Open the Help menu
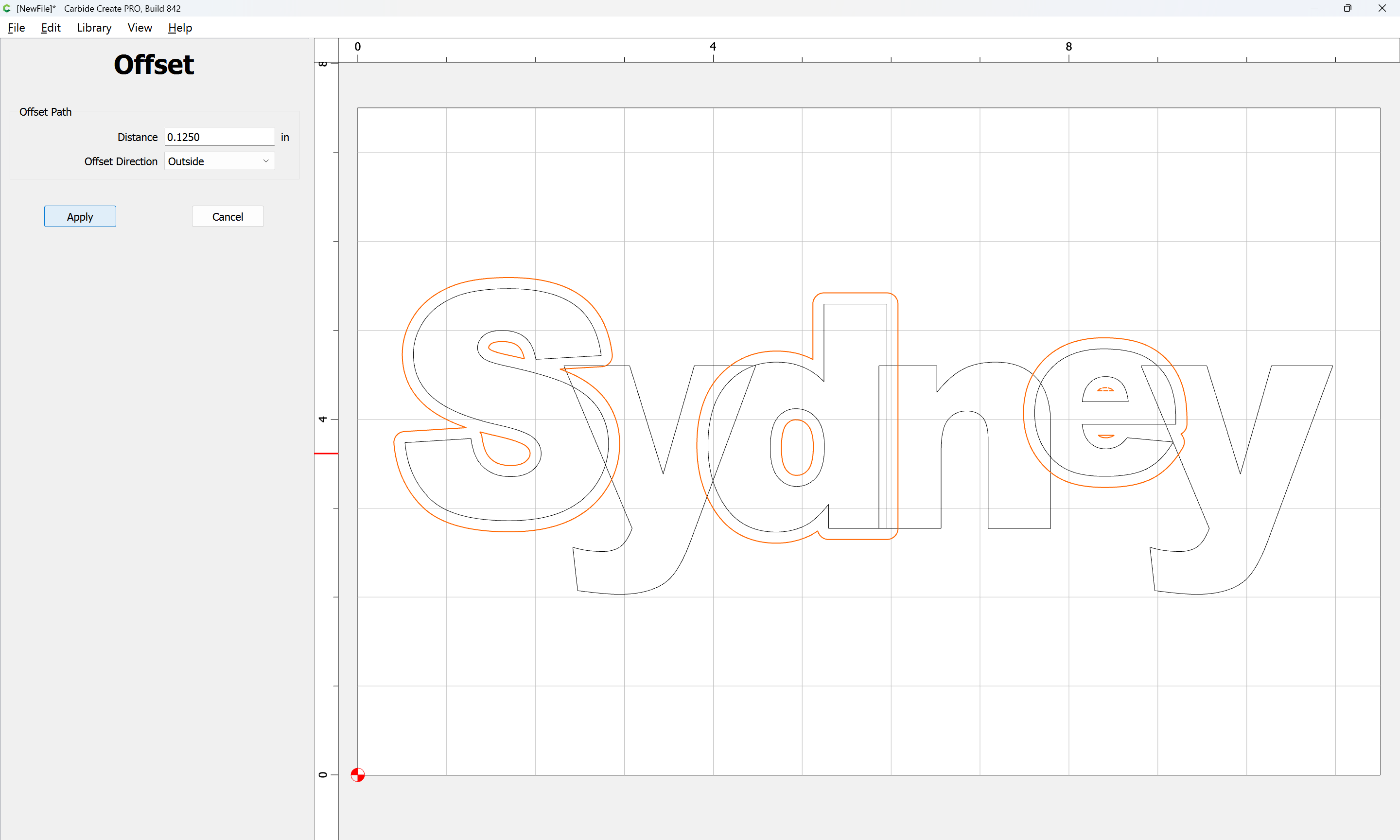 (x=180, y=28)
